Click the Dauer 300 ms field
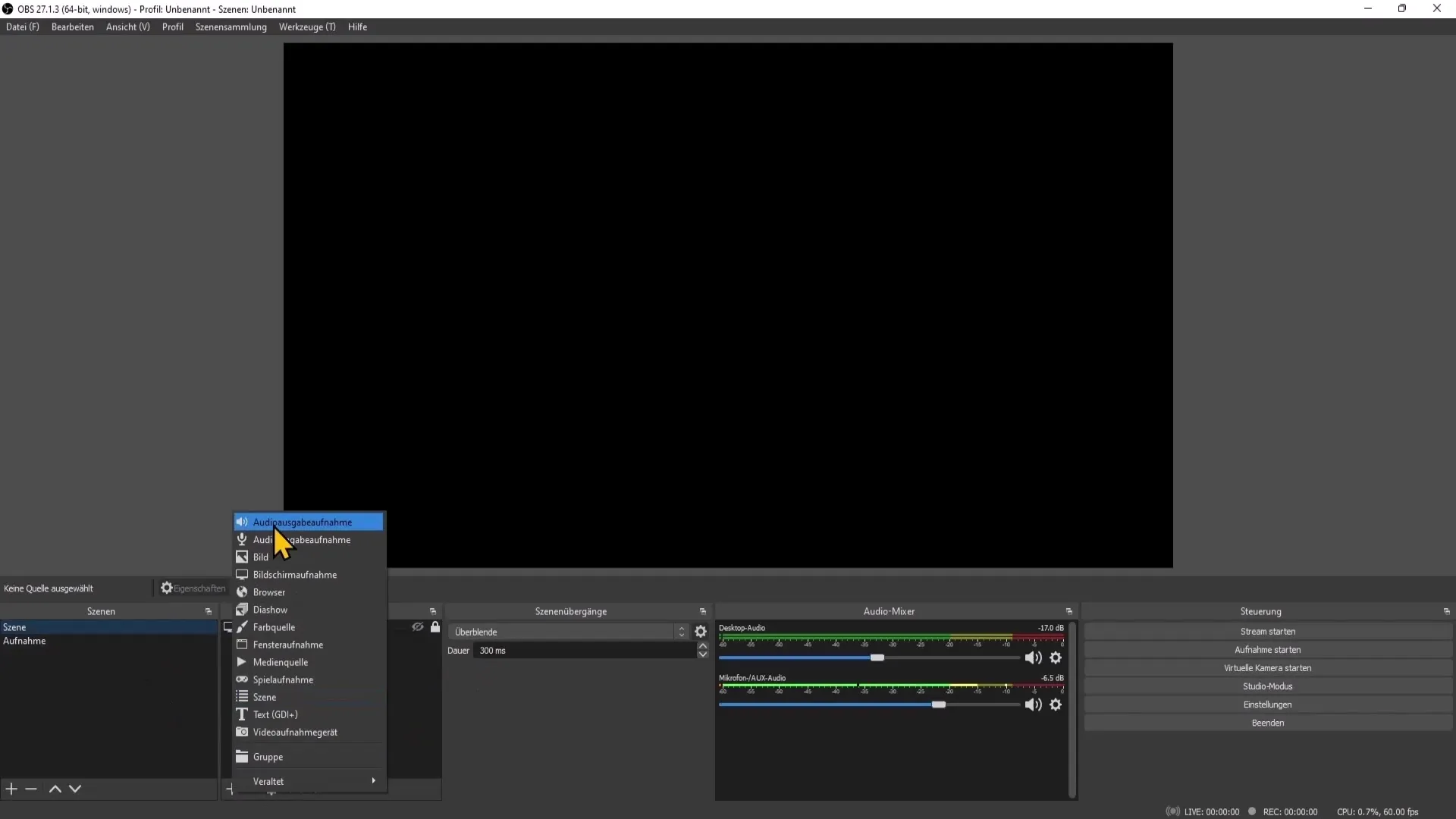The height and width of the screenshot is (819, 1456). coord(585,651)
